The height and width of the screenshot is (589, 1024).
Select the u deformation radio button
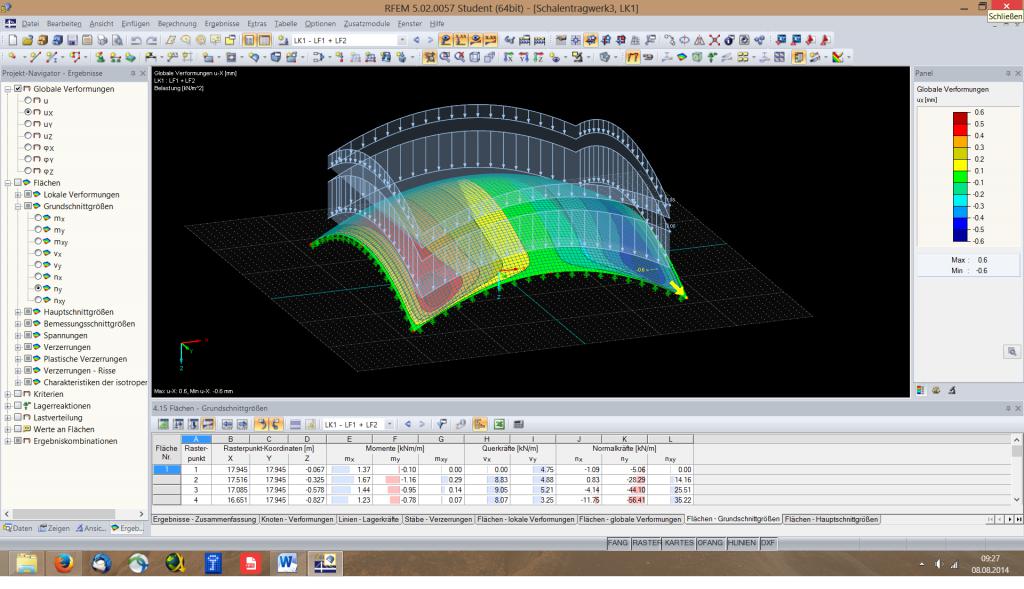pos(28,101)
